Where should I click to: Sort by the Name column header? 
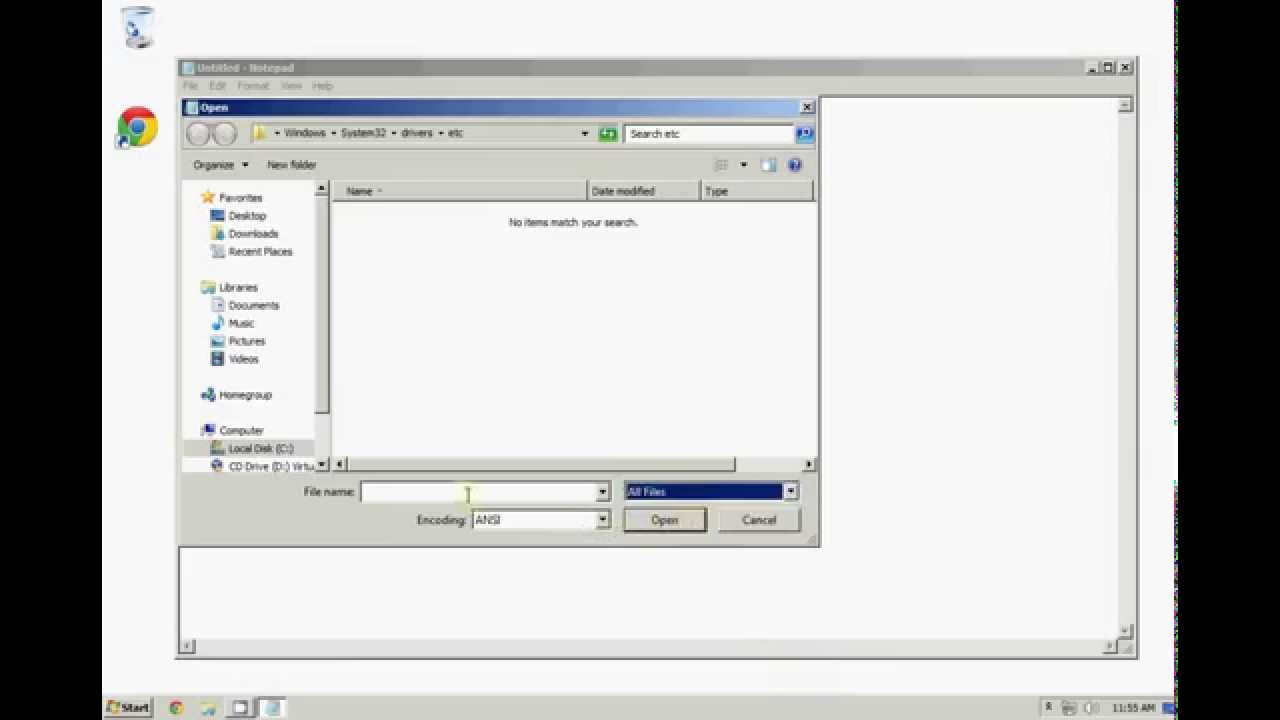pos(460,191)
